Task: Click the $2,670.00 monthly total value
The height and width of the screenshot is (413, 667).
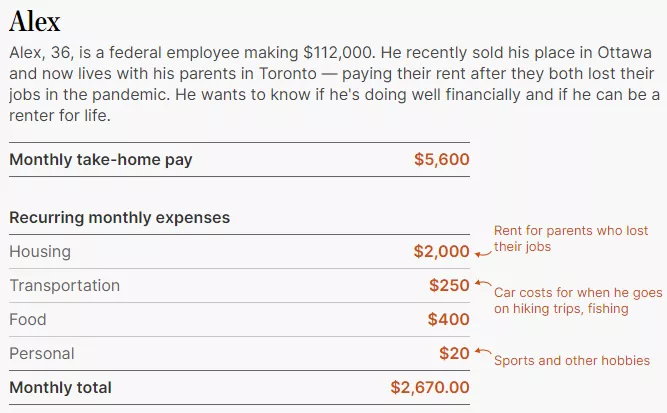Action: click(430, 387)
